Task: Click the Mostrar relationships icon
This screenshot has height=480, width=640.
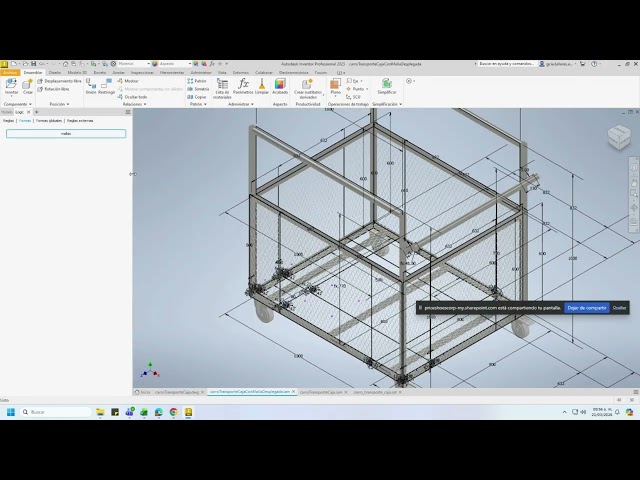Action: coord(128,81)
